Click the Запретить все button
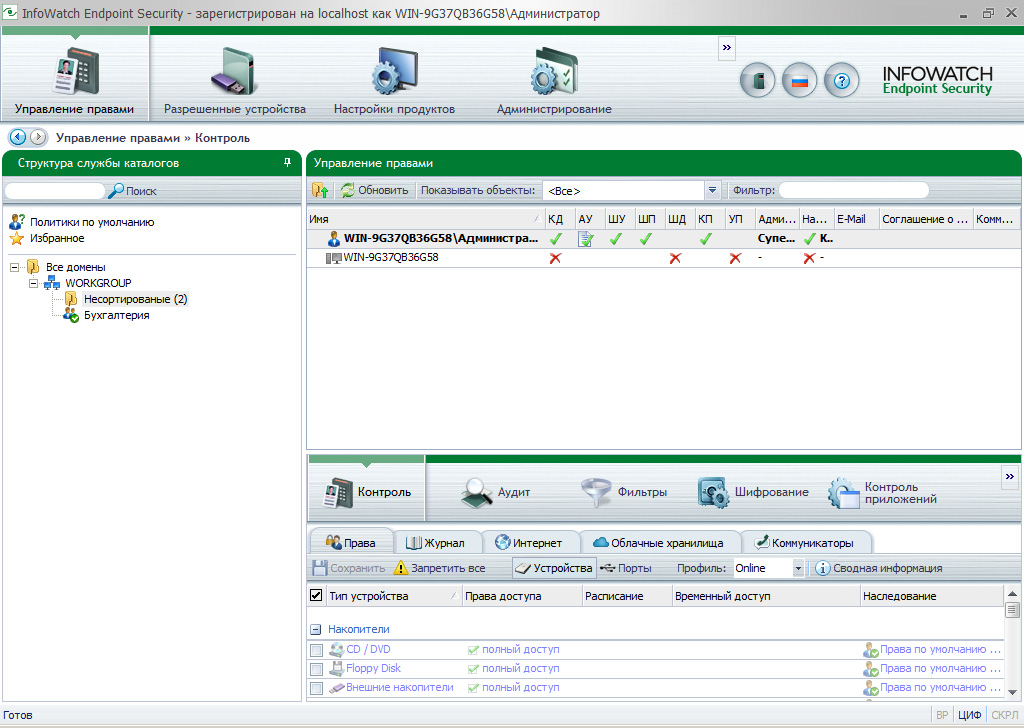This screenshot has width=1024, height=728. (439, 568)
